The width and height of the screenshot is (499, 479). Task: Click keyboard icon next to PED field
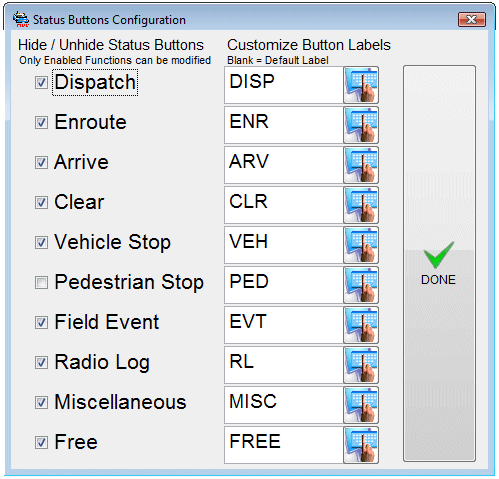(361, 285)
